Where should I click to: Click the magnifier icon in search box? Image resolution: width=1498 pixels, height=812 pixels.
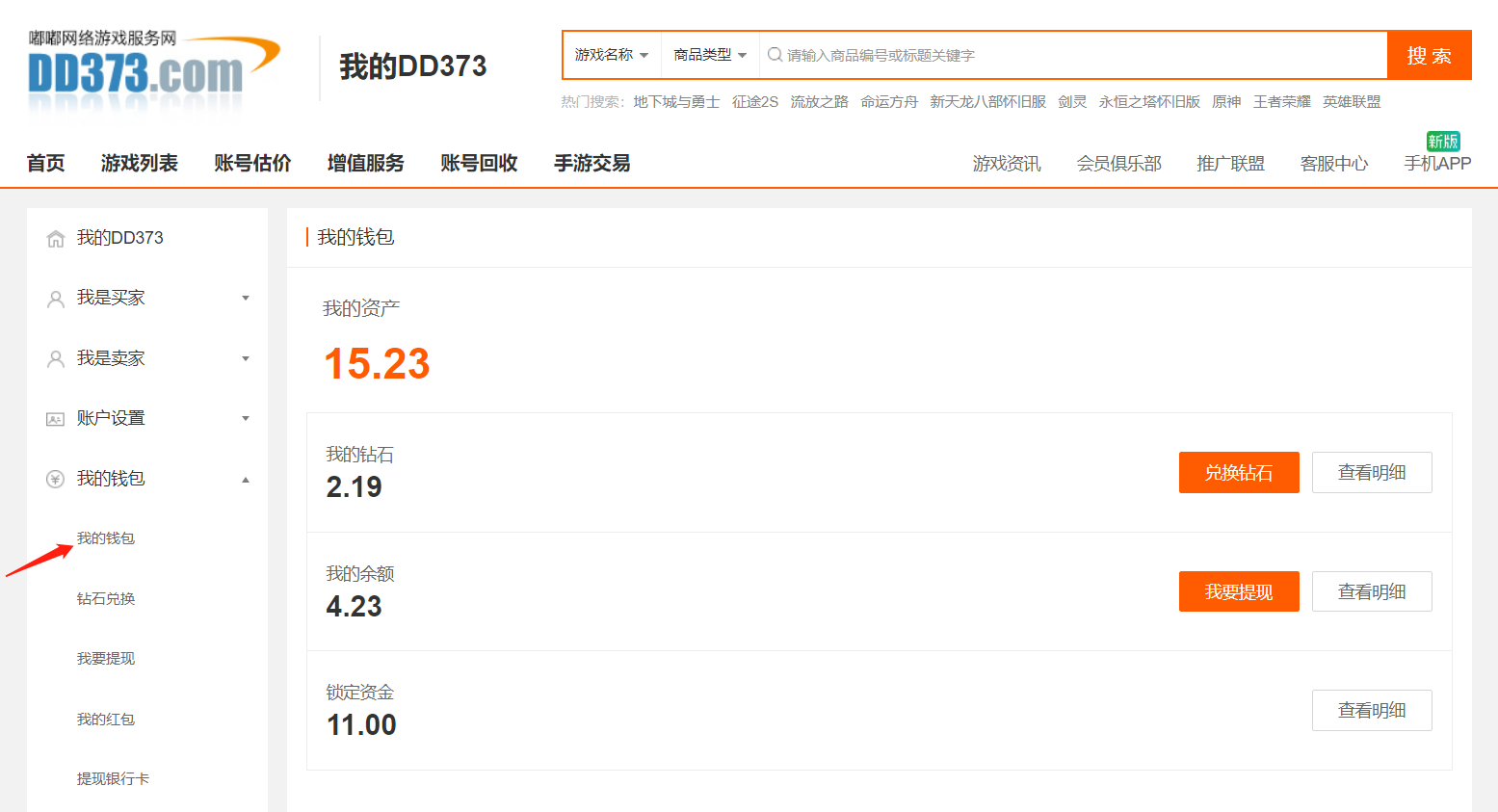point(775,55)
